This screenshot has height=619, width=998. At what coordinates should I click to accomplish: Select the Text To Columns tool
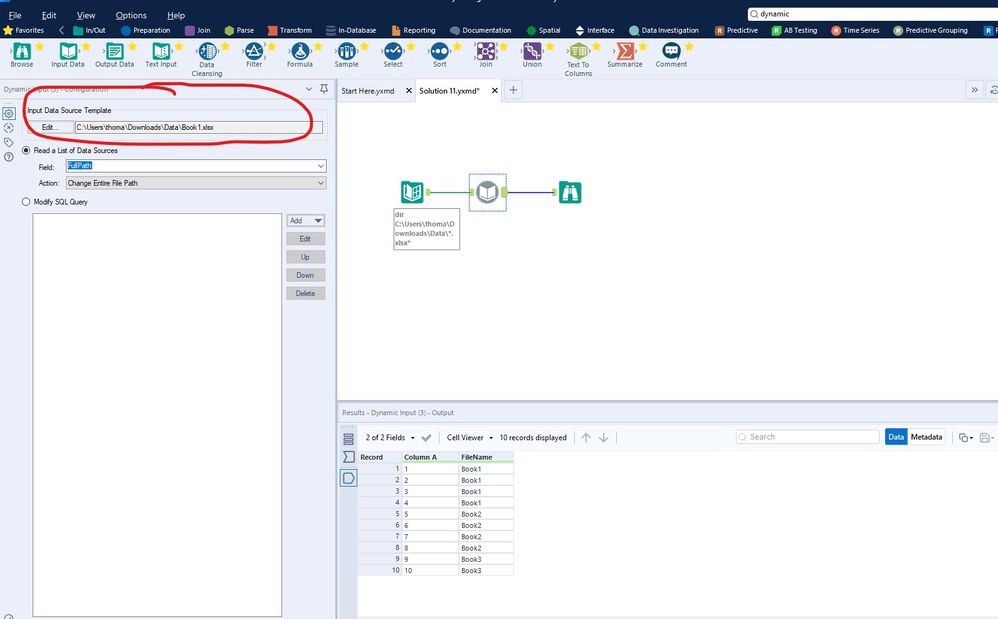coord(578,60)
